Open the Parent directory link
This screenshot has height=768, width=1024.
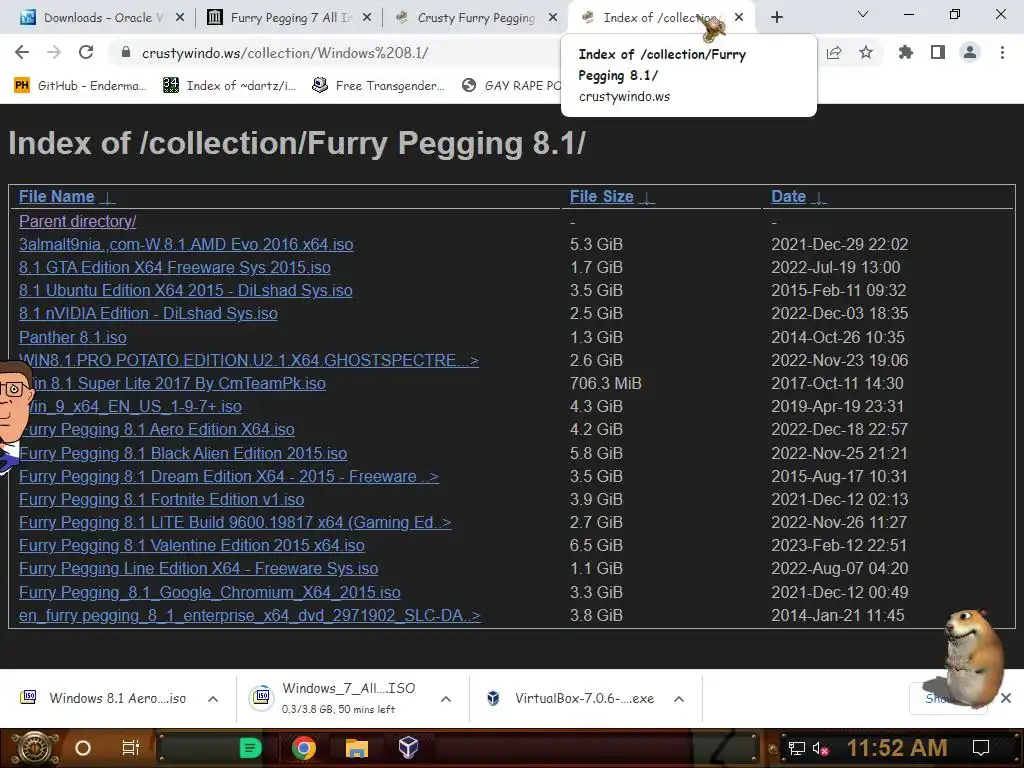78,221
